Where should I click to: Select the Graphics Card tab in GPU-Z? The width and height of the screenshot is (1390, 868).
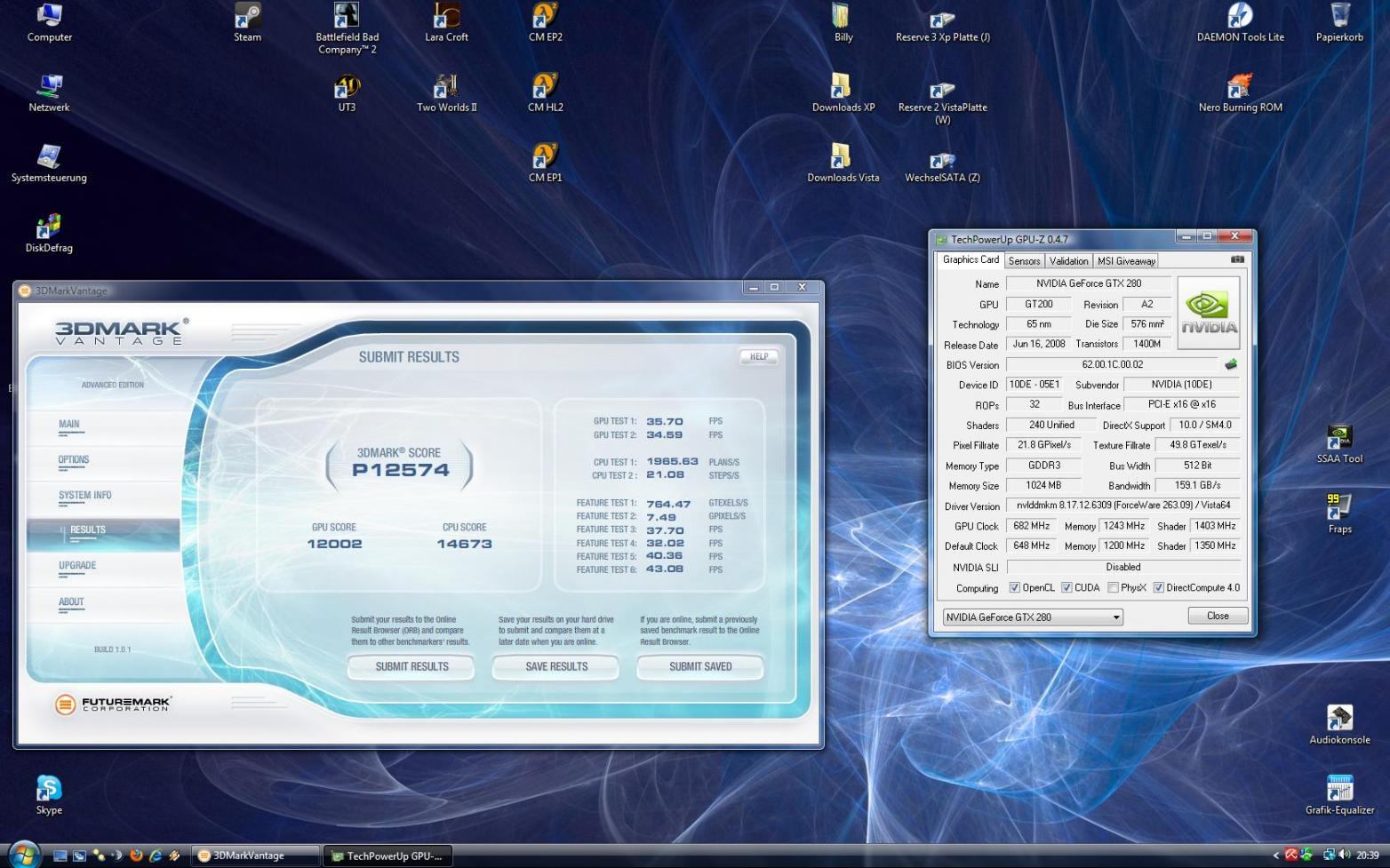pyautogui.click(x=971, y=259)
